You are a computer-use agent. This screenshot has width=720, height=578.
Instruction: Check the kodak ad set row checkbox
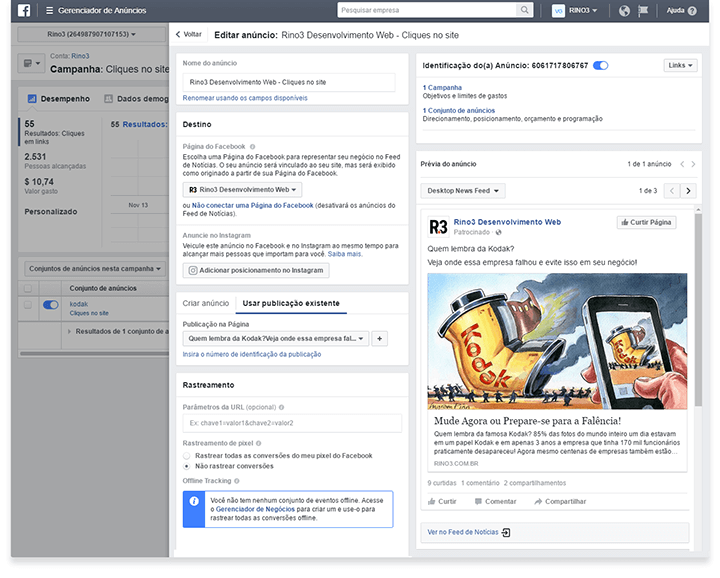(x=28, y=305)
